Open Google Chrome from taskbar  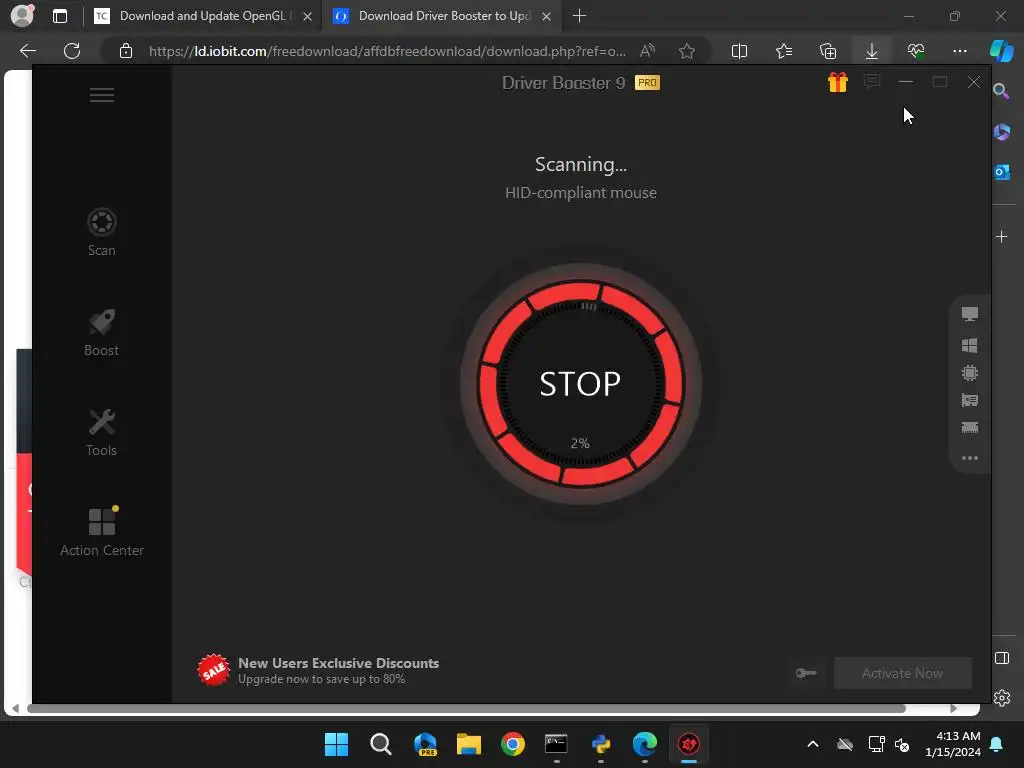513,744
